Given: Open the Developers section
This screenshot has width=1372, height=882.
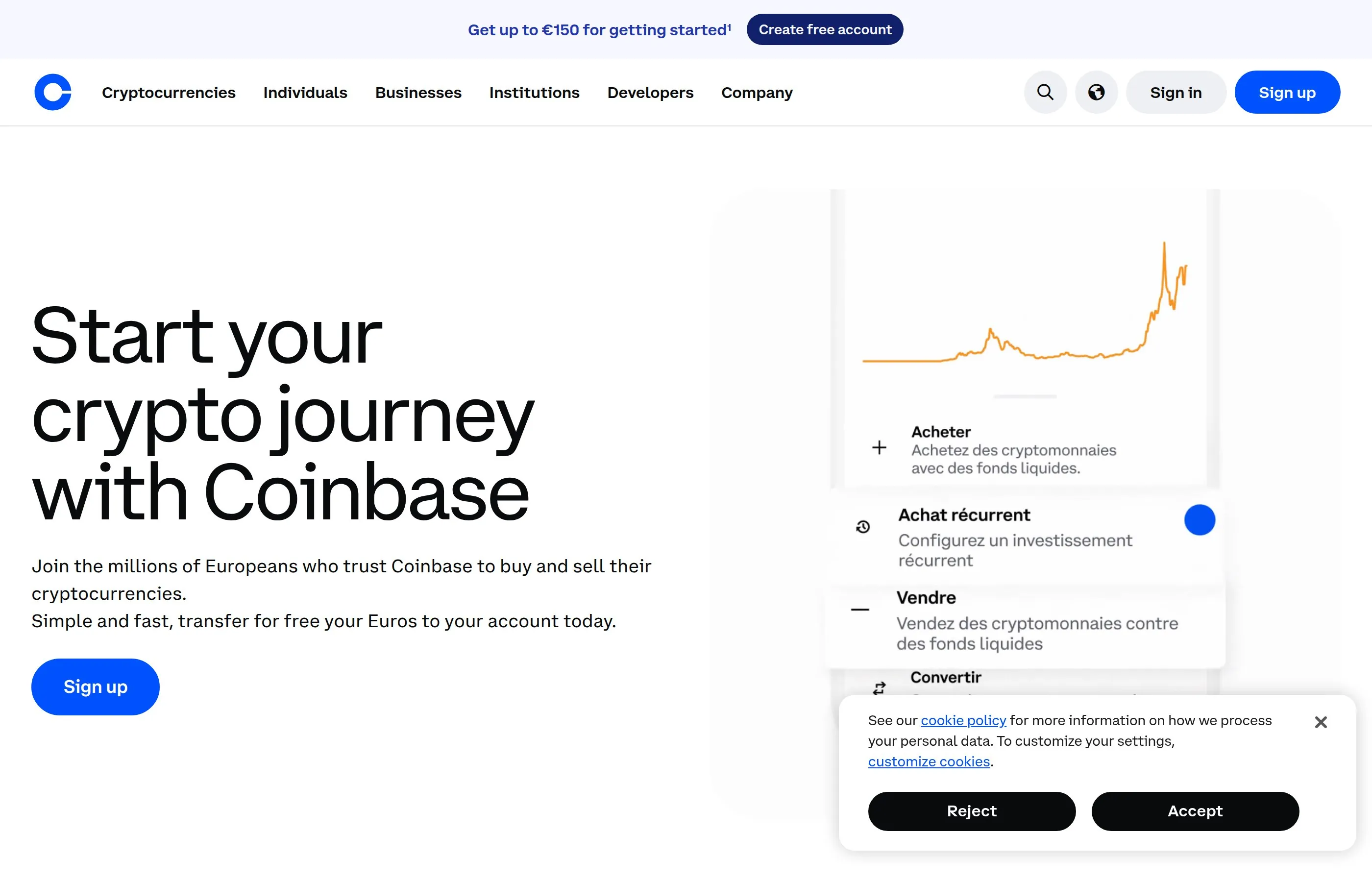Looking at the screenshot, I should [x=651, y=92].
